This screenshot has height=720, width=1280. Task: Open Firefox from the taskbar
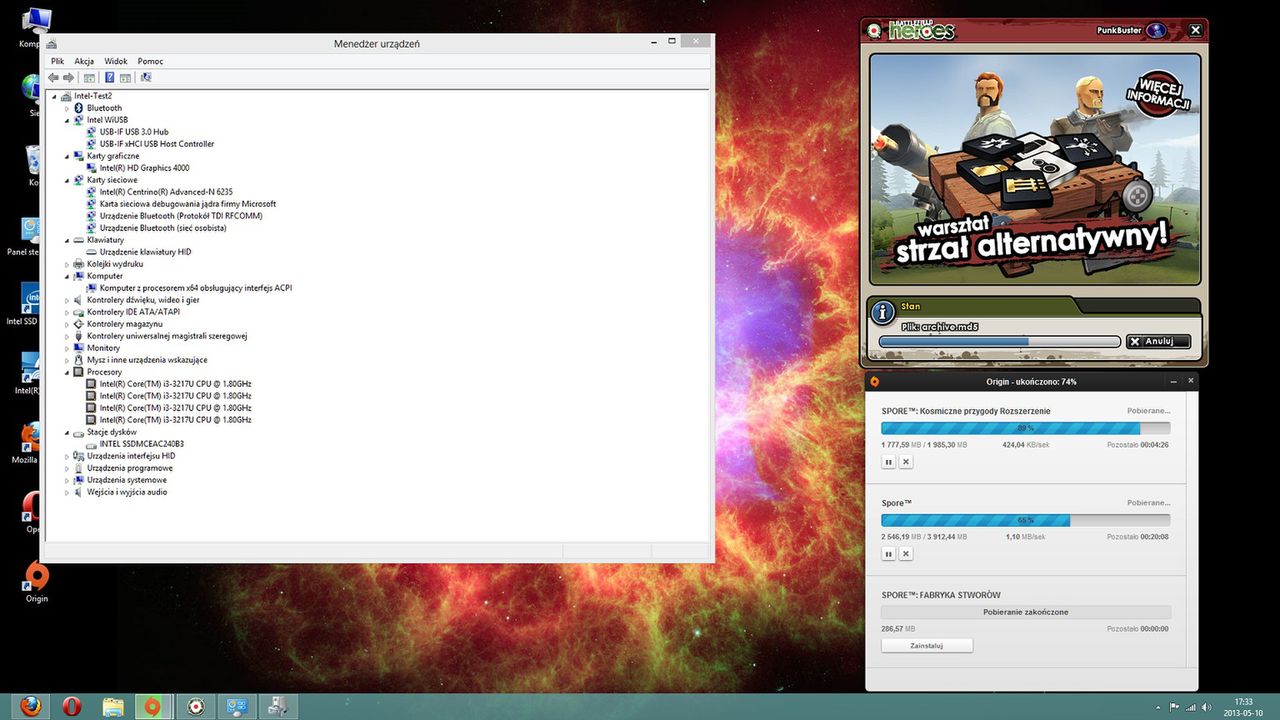click(30, 706)
